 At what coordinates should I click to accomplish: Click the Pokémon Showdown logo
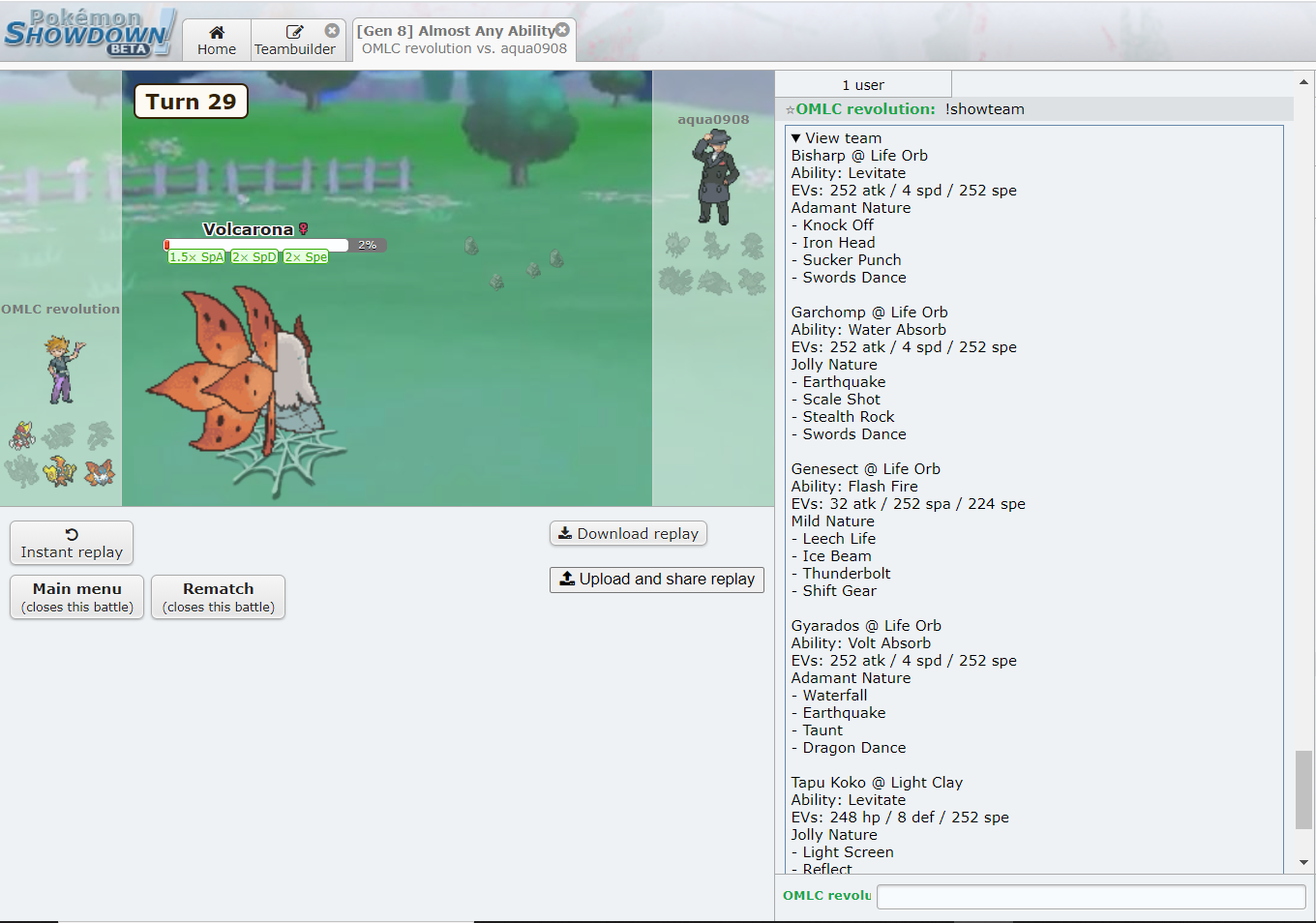click(x=90, y=32)
